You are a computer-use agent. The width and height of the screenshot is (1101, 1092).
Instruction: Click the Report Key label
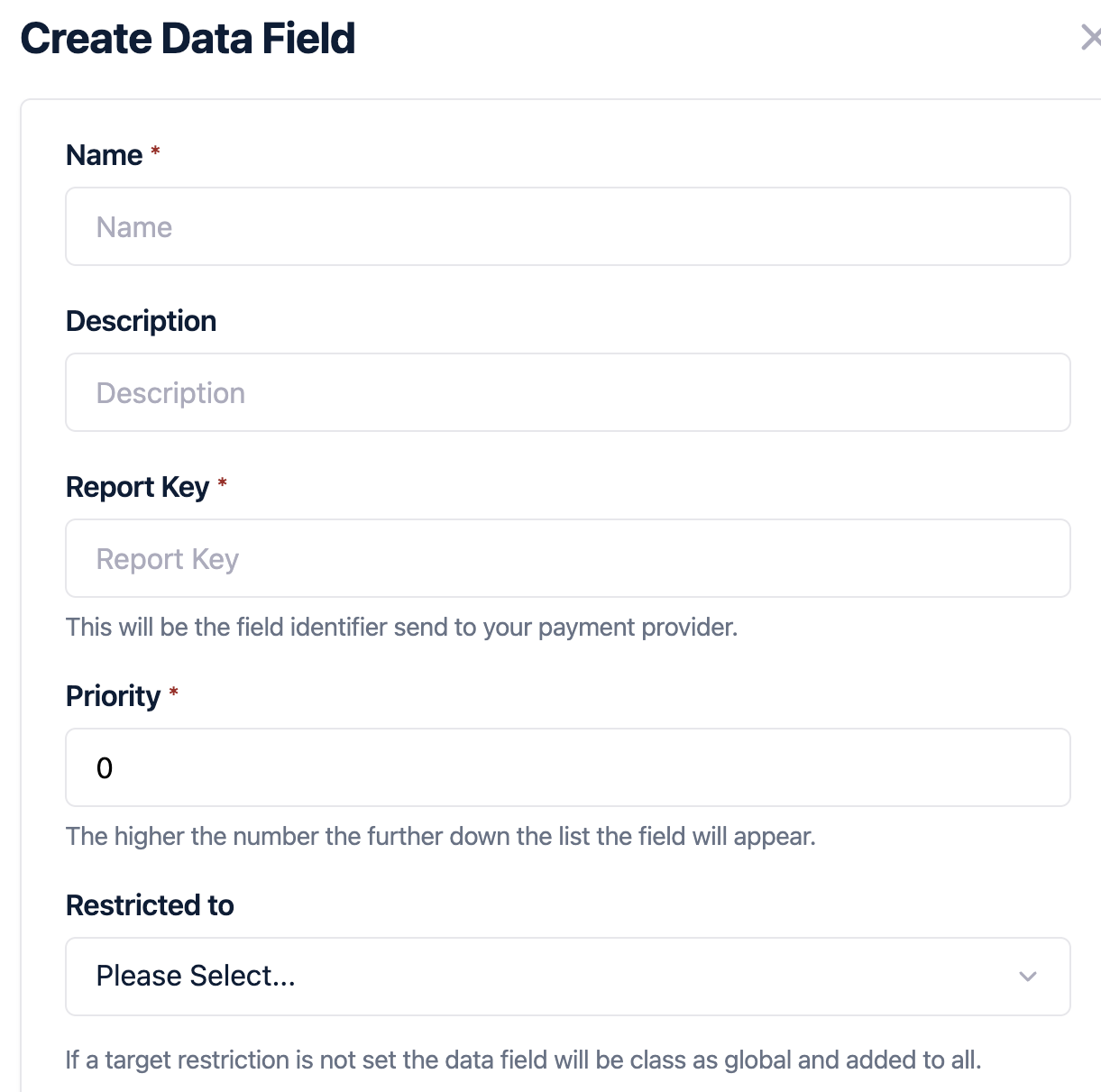tap(137, 487)
